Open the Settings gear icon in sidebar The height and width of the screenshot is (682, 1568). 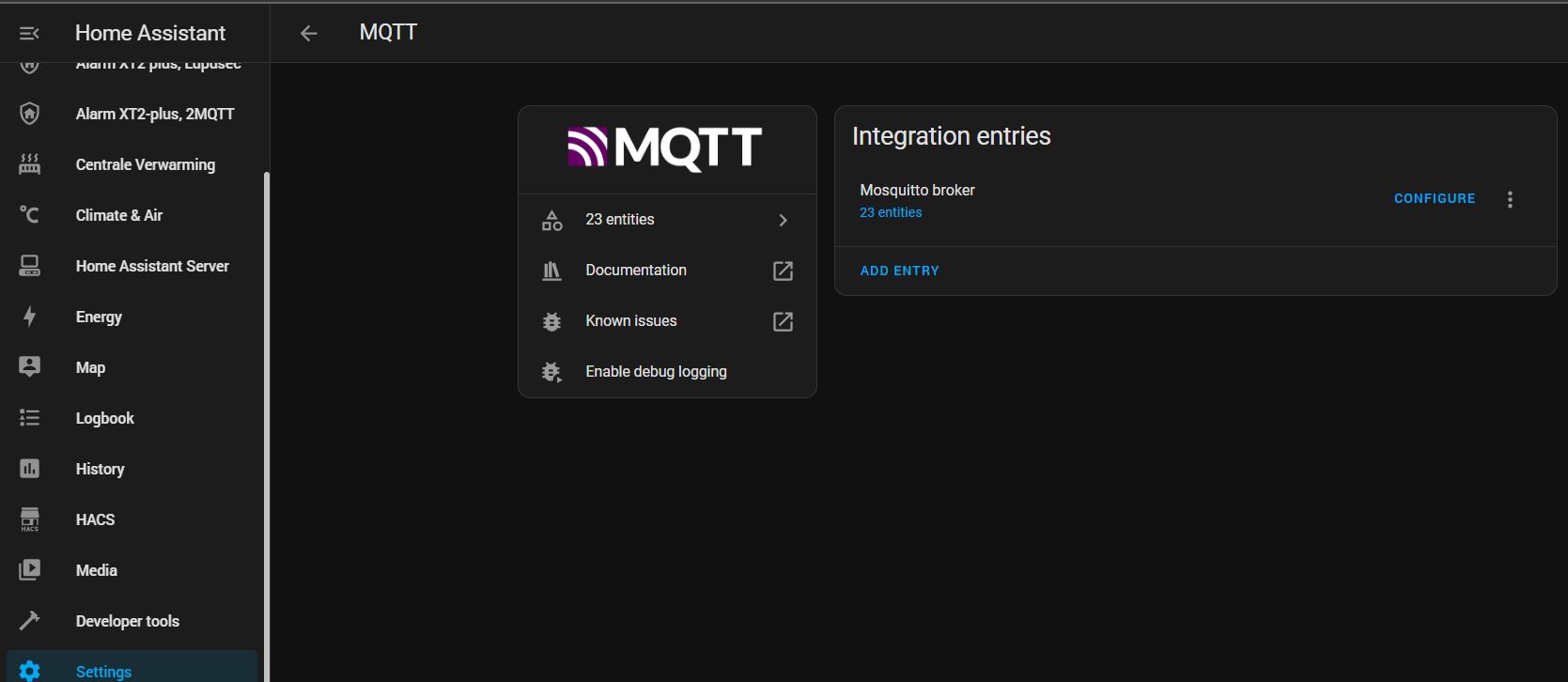[x=29, y=670]
